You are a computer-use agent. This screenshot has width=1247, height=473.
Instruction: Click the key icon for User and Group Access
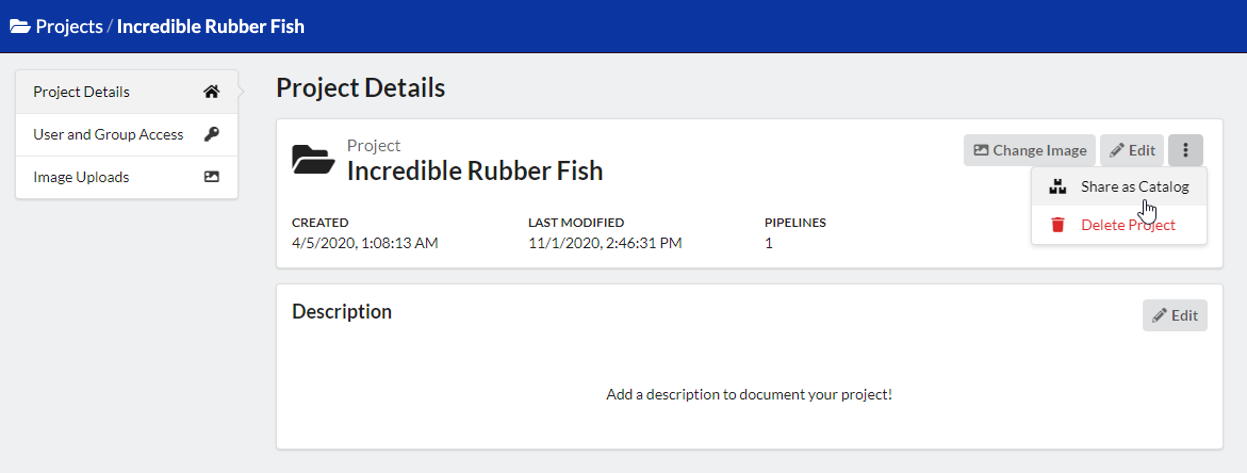[x=211, y=134]
